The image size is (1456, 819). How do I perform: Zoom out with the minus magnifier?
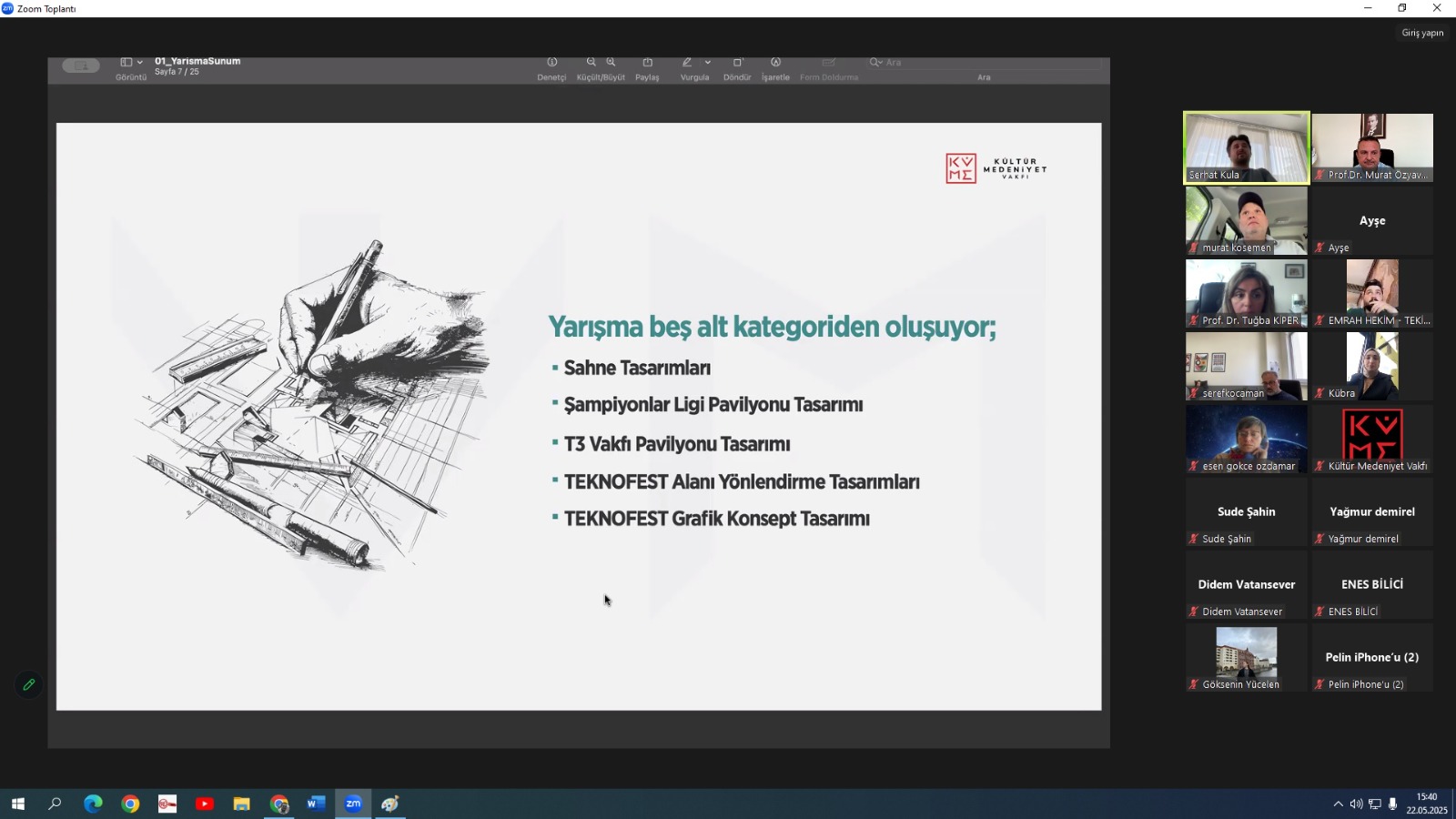(591, 62)
